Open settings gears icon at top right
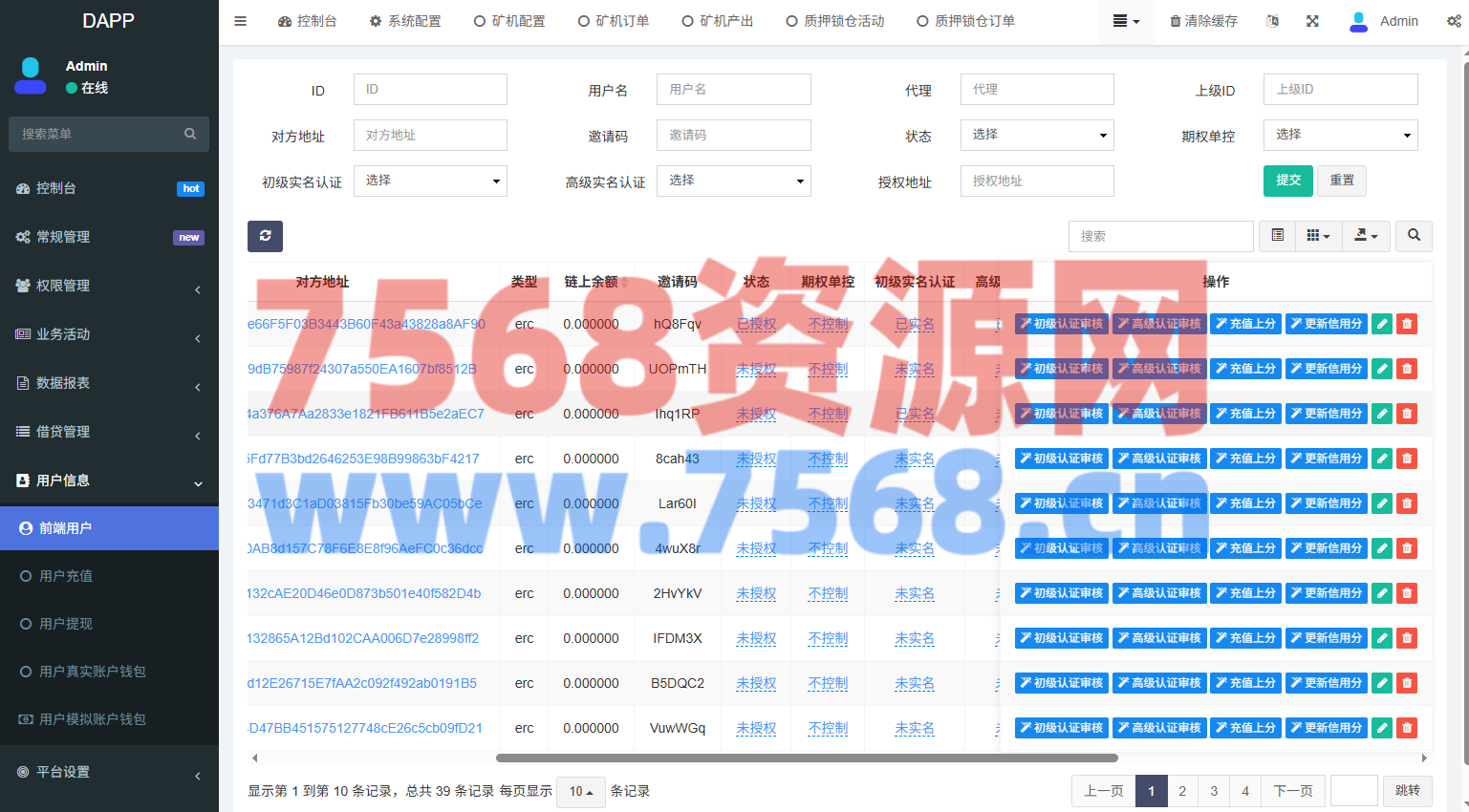Viewport: 1469px width, 812px height. [x=1453, y=21]
